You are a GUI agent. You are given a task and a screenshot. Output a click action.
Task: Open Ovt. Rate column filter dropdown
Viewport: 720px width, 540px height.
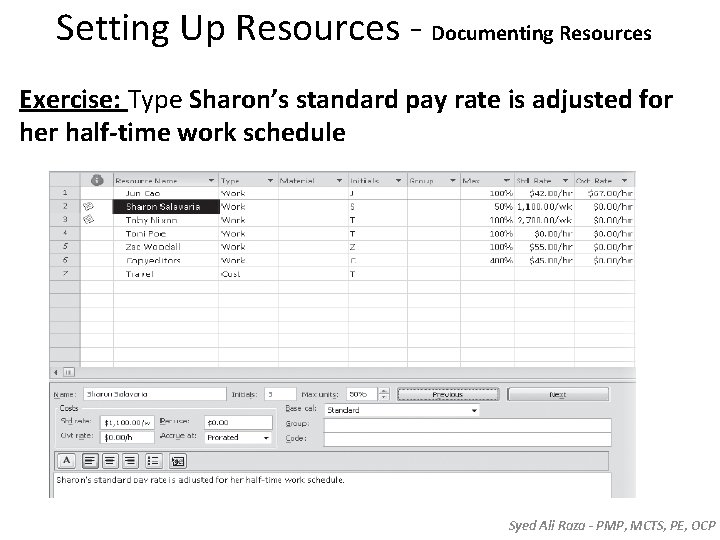click(x=624, y=180)
